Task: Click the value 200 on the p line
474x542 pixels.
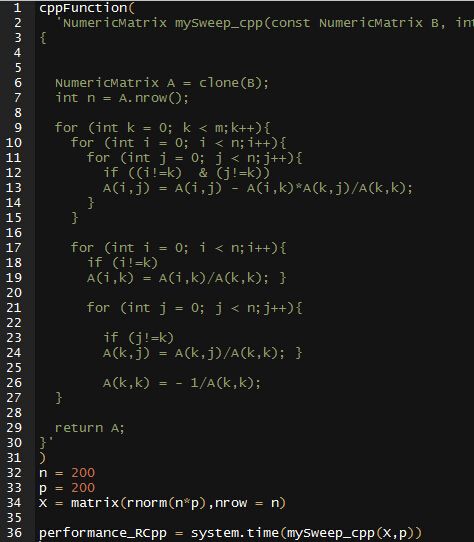Action: pyautogui.click(x=83, y=488)
